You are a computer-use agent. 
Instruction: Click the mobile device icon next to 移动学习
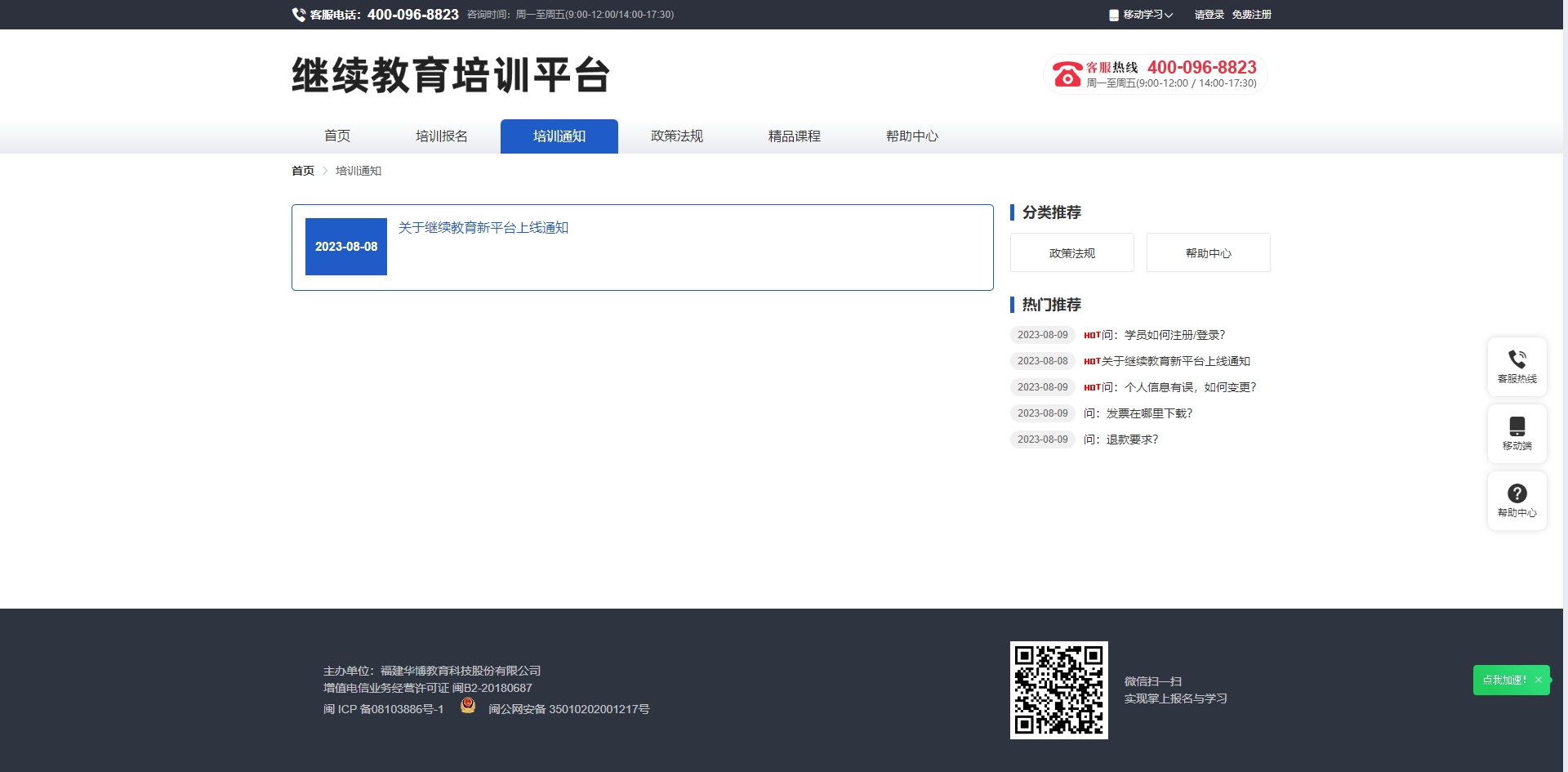[1114, 15]
